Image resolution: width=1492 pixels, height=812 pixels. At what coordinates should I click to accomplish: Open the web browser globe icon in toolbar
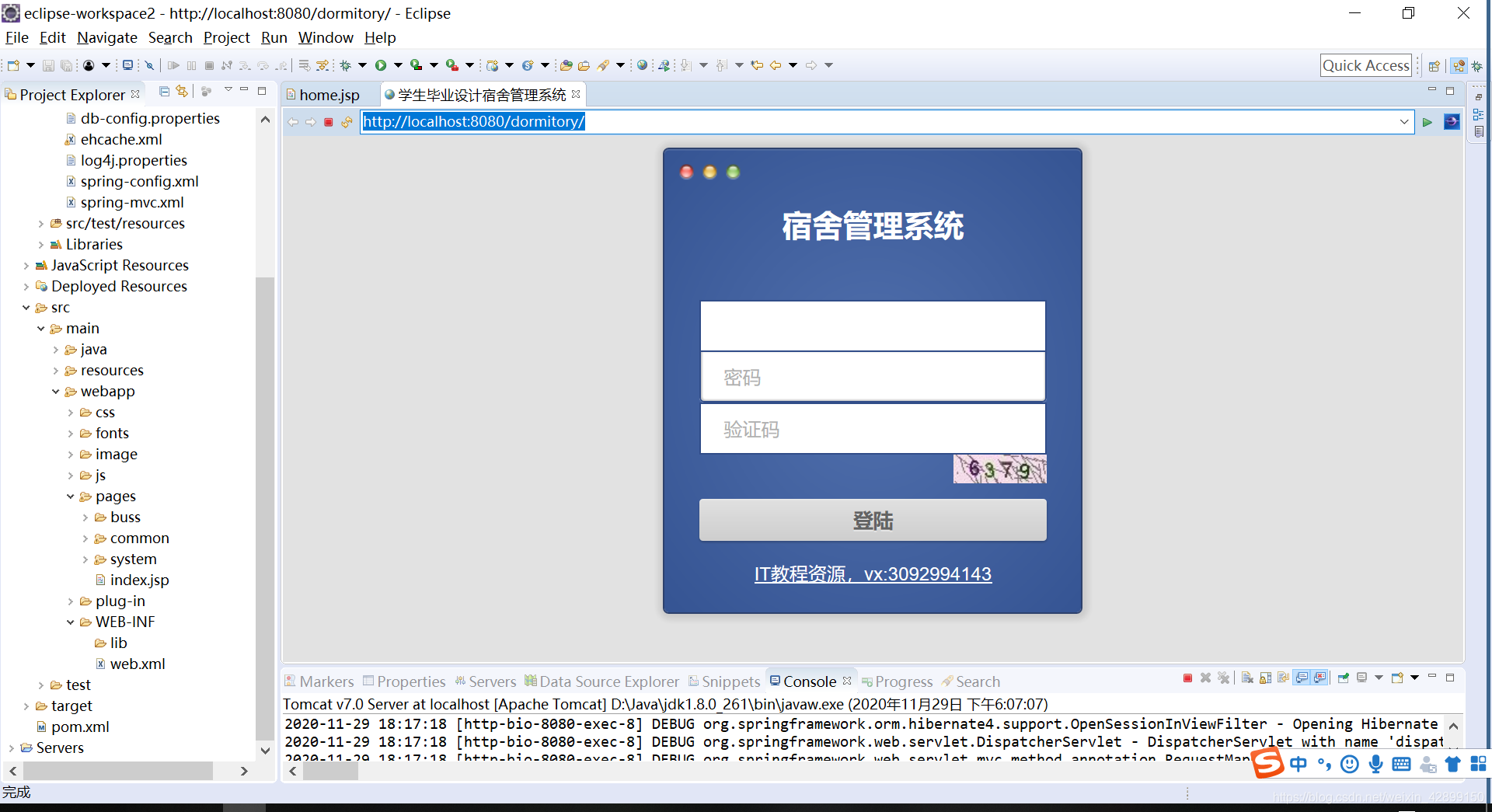[642, 65]
